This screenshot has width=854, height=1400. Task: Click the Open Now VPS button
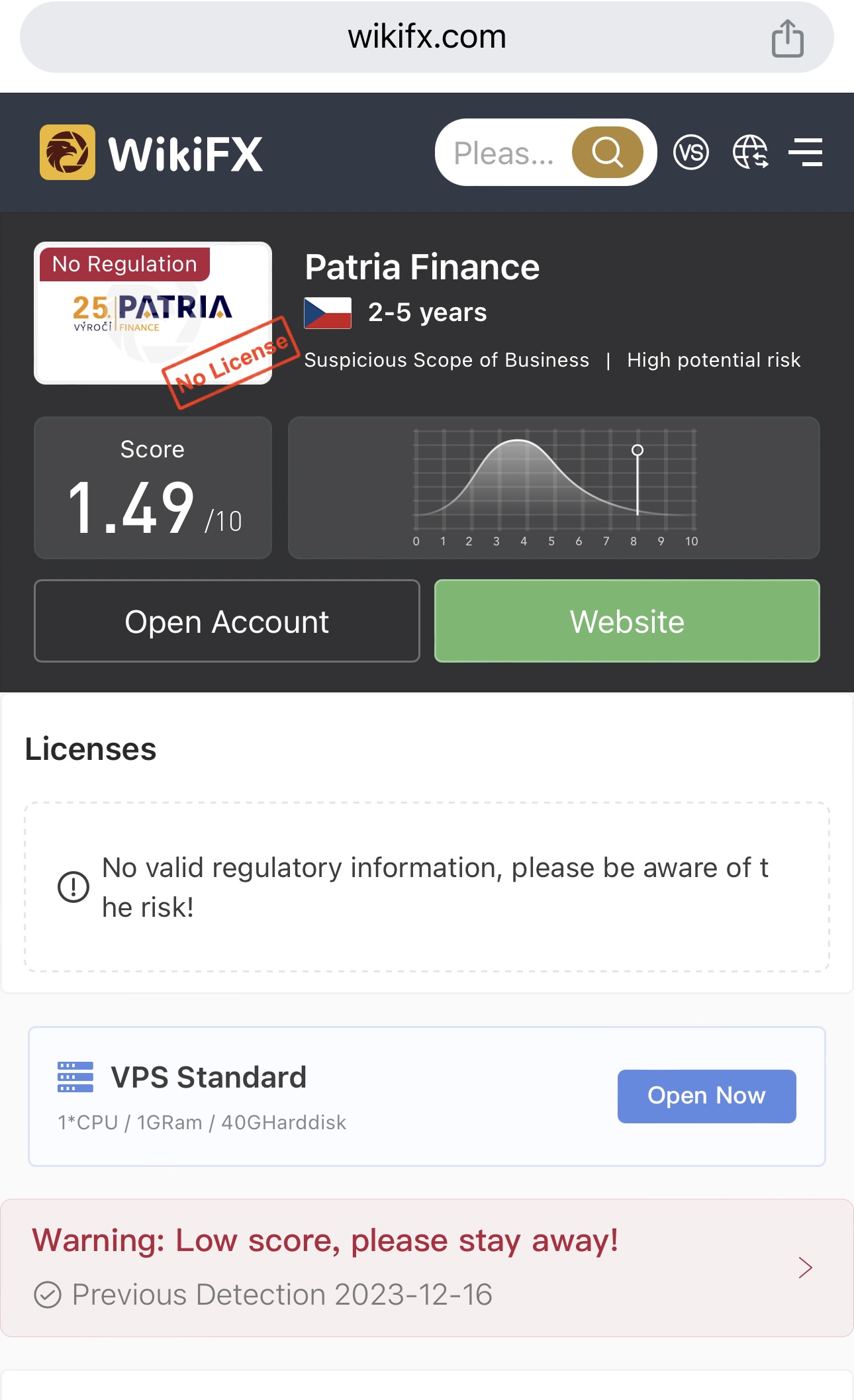706,1096
